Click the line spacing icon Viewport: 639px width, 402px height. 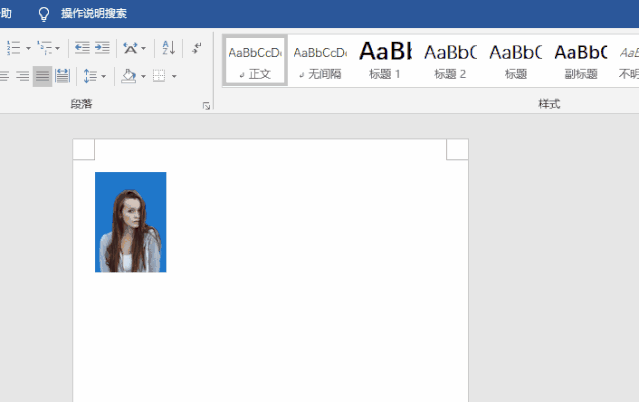tap(89, 76)
